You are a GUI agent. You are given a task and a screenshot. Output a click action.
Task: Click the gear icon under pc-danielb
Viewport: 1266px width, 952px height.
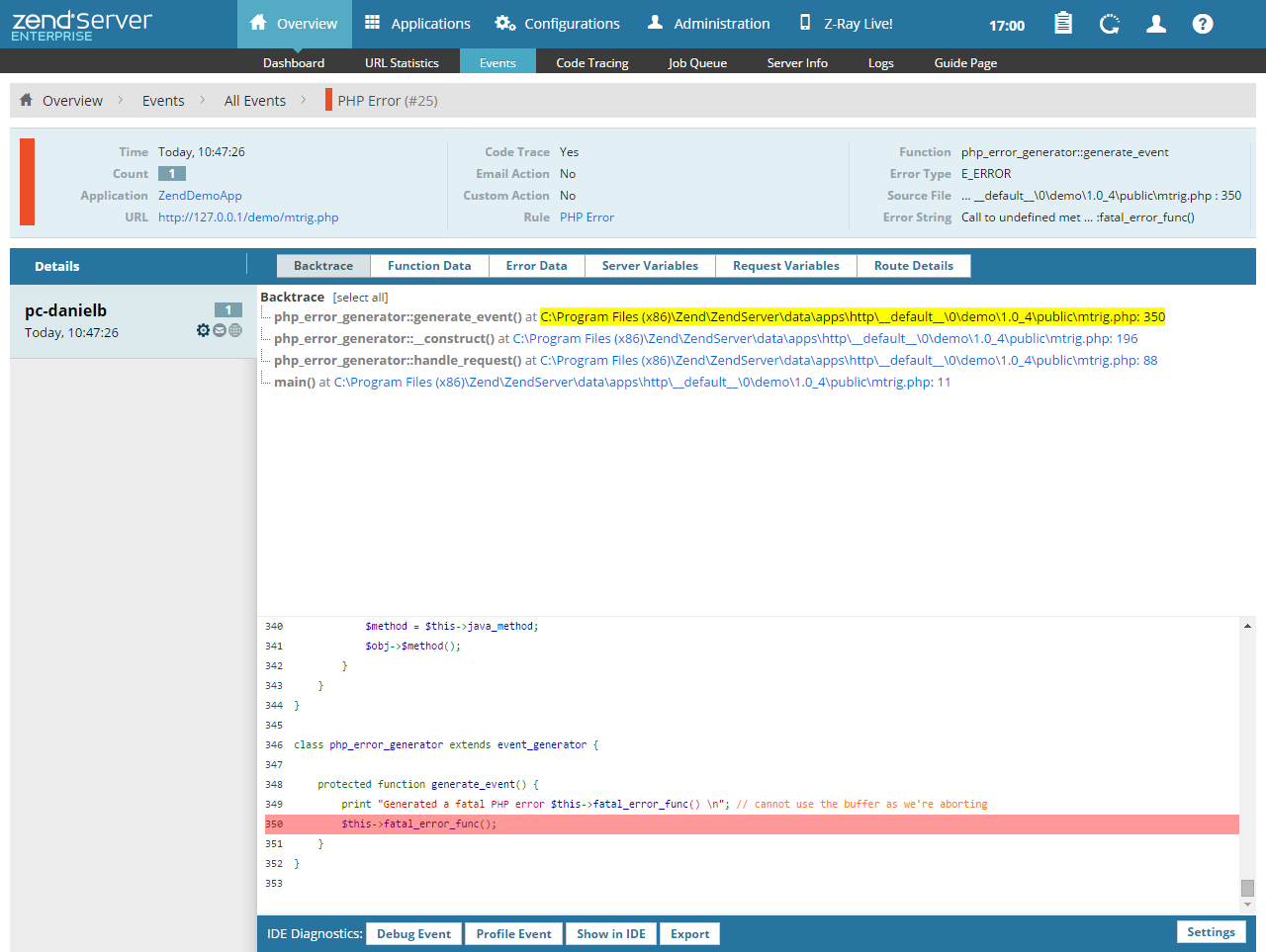[x=203, y=330]
